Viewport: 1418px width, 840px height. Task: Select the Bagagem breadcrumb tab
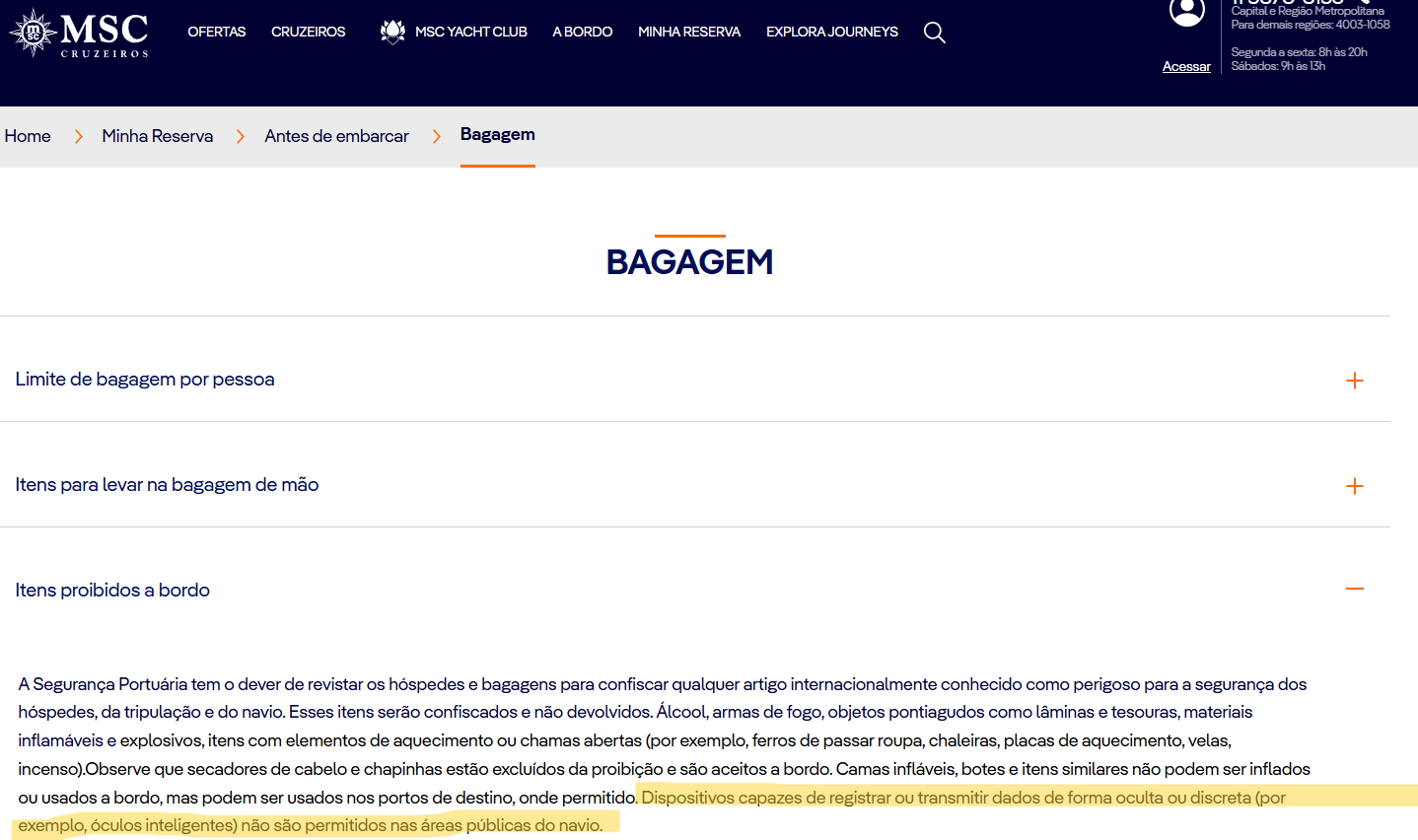point(497,135)
